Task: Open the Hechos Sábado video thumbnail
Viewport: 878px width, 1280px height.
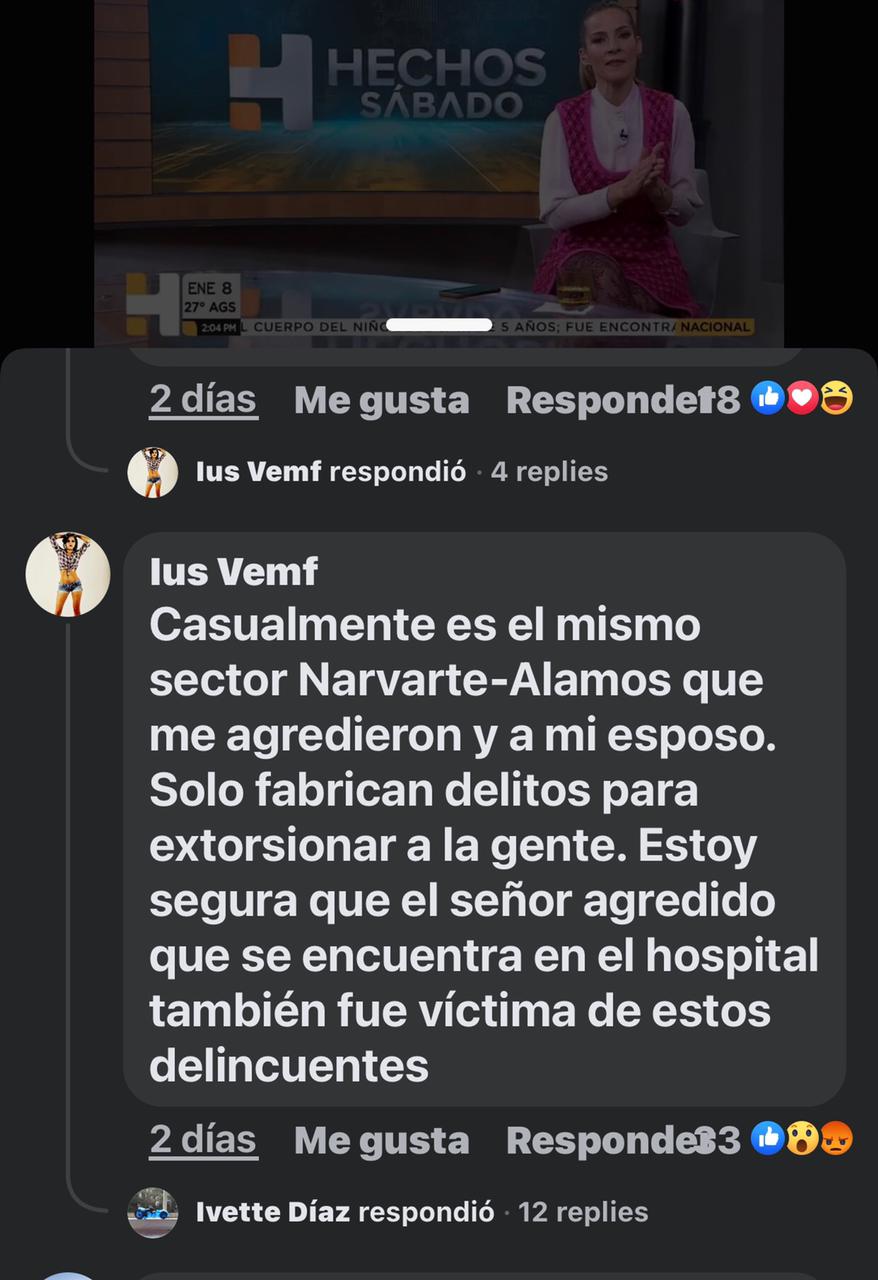Action: tap(439, 172)
